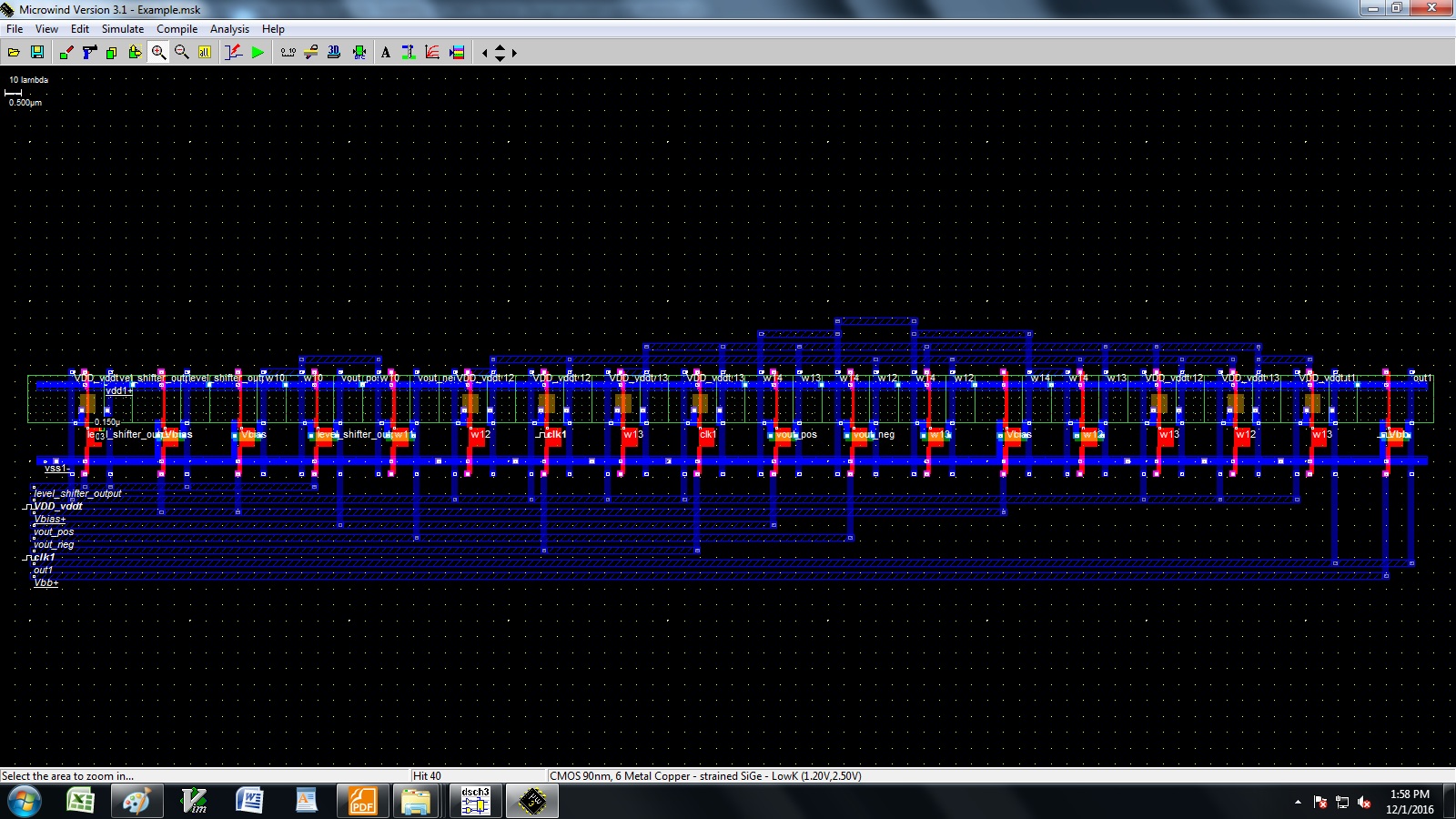Screen dimensions: 1456x819
Task: Click the volume icon in system tray
Action: pos(1364,802)
